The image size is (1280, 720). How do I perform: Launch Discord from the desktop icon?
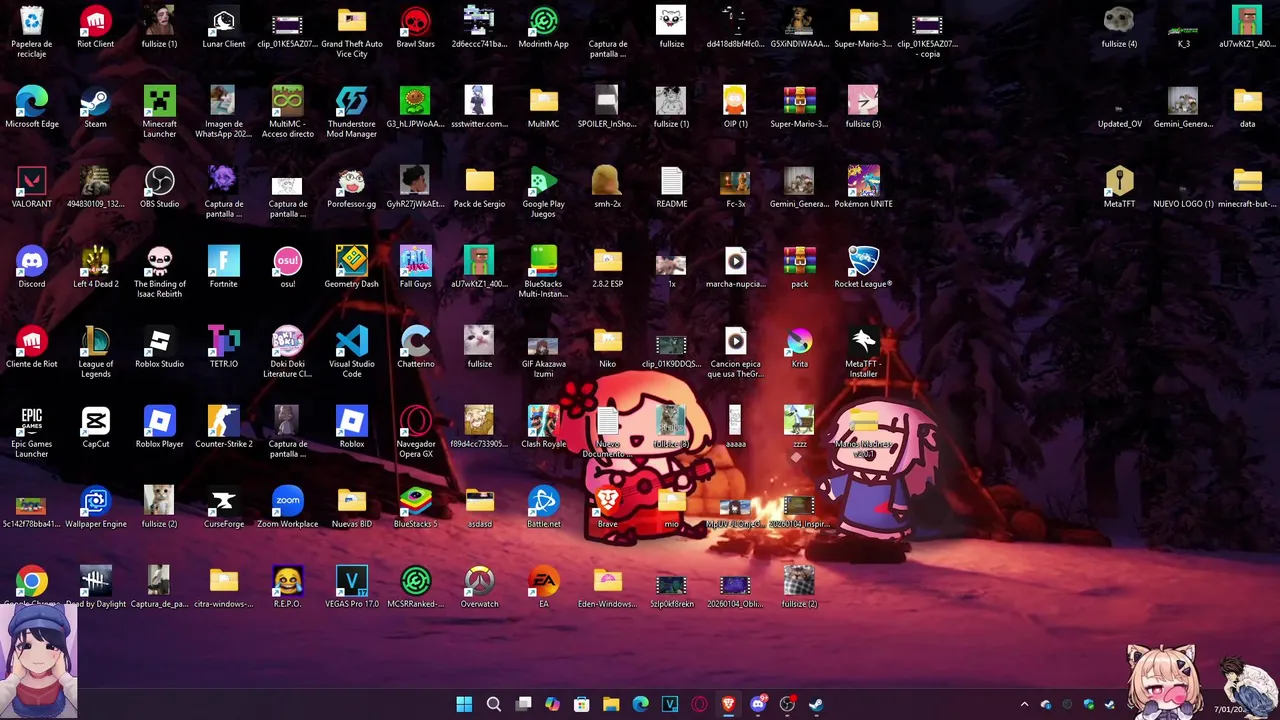point(32,262)
